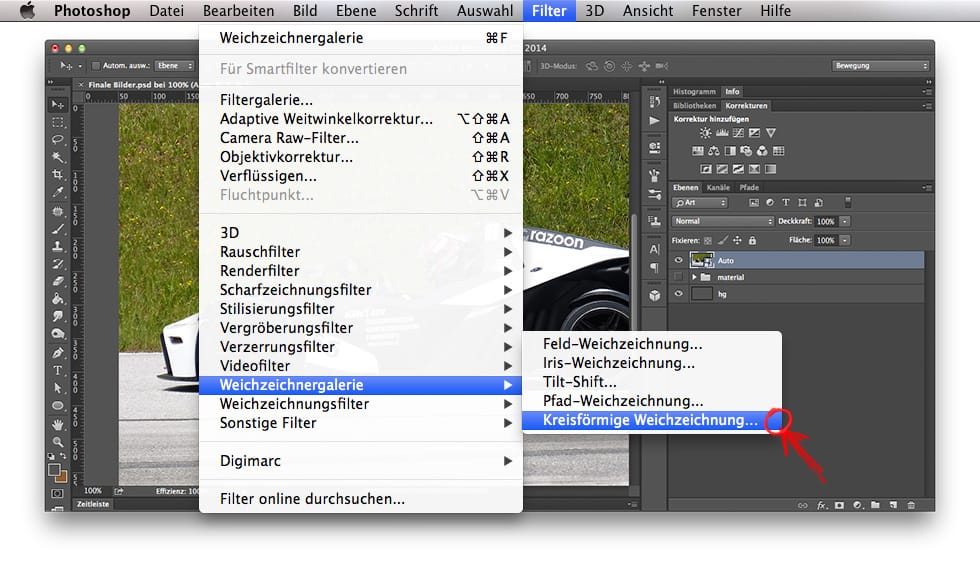Select the Eraser tool
Image resolution: width=980 pixels, height=585 pixels.
coord(58,281)
